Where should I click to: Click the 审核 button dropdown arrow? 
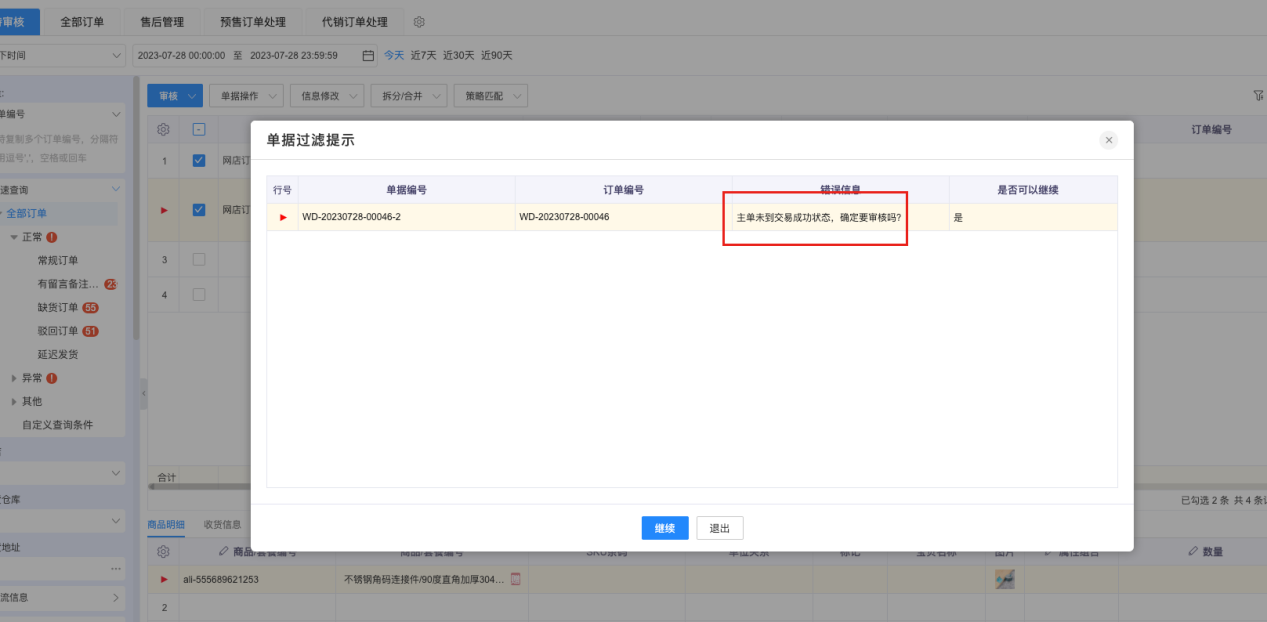[193, 96]
